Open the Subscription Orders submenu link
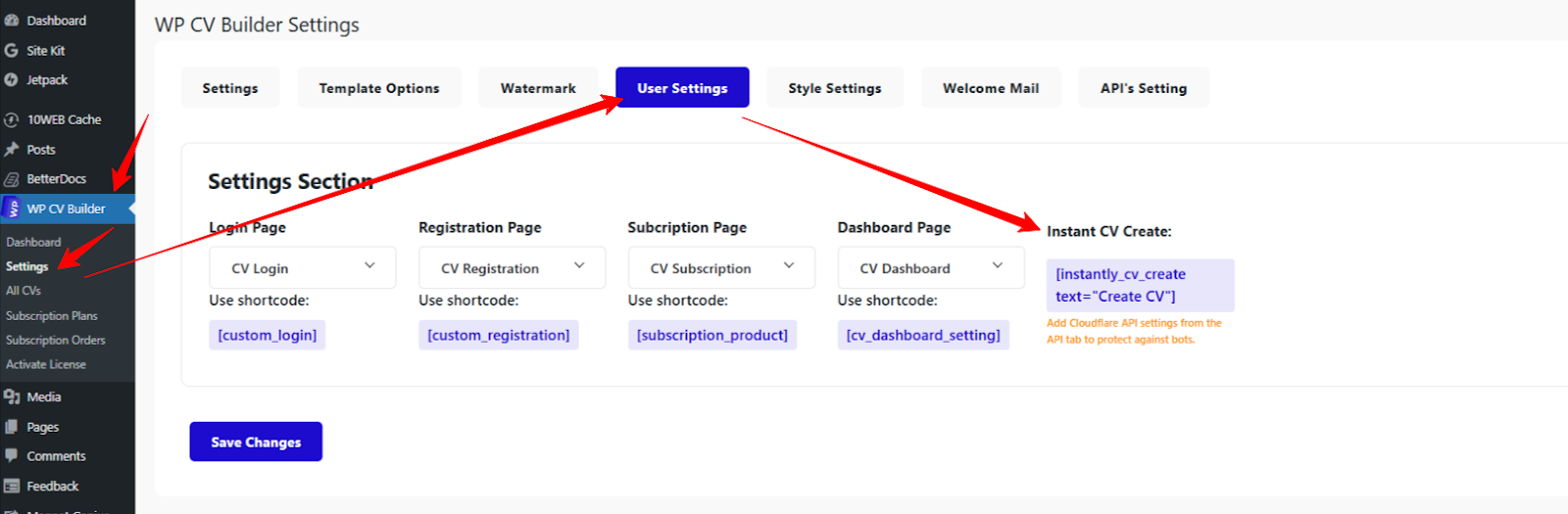 pyautogui.click(x=56, y=340)
